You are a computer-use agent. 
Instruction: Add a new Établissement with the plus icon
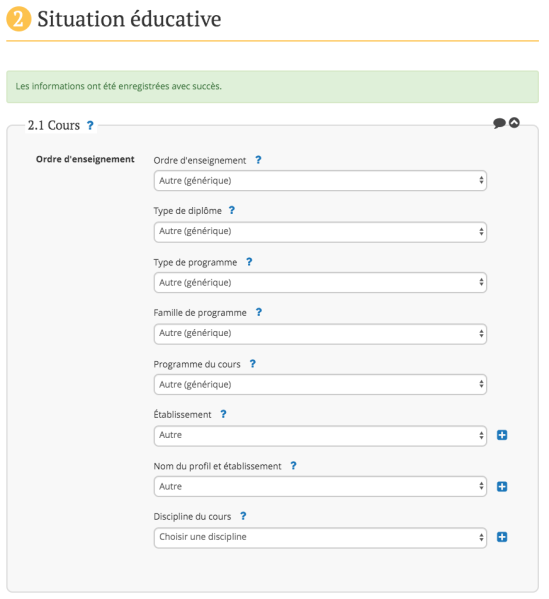point(502,435)
